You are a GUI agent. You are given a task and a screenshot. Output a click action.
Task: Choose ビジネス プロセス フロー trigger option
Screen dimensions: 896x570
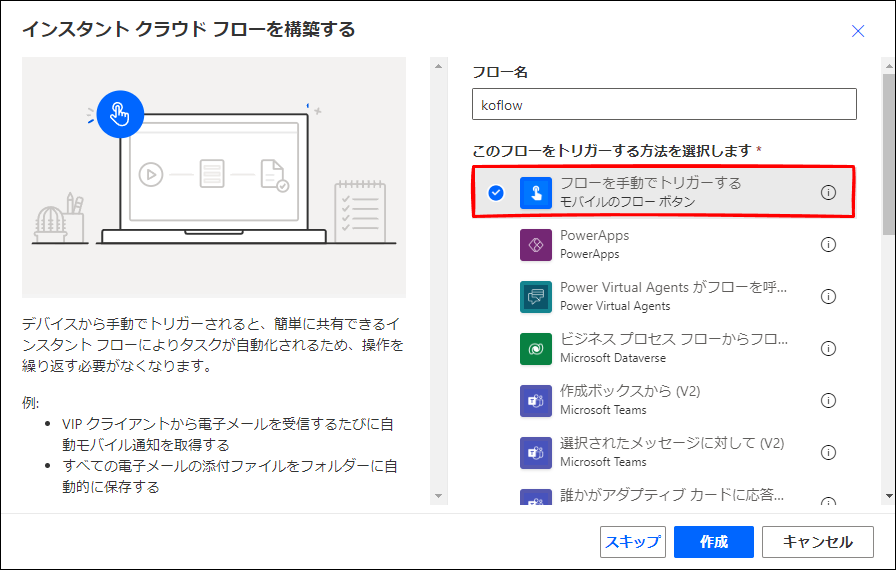(665, 348)
